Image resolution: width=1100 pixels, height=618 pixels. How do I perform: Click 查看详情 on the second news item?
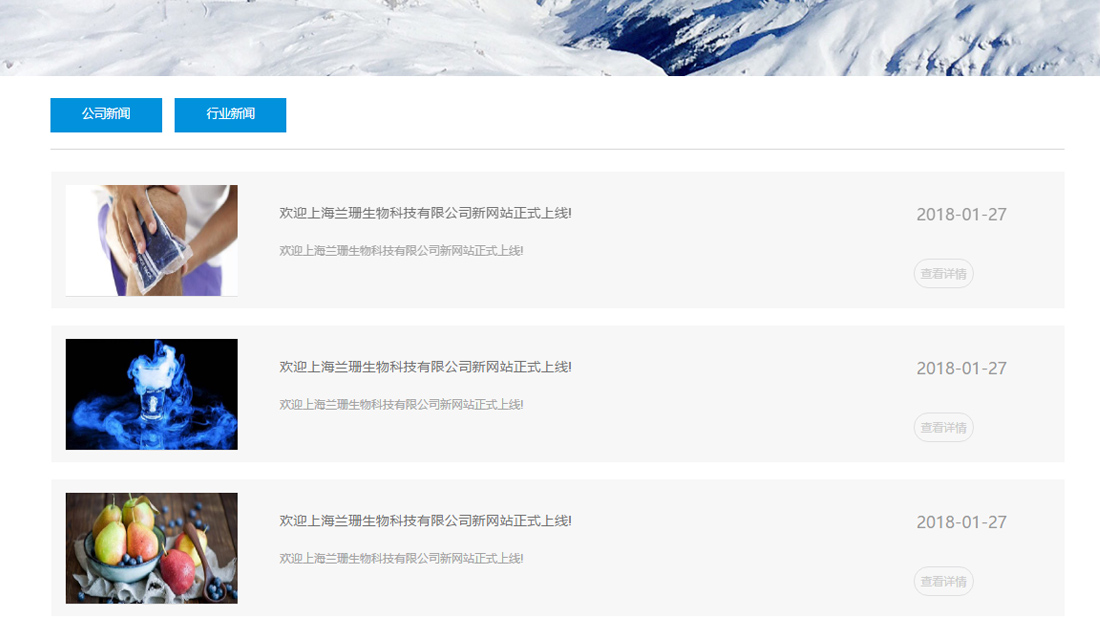click(942, 427)
